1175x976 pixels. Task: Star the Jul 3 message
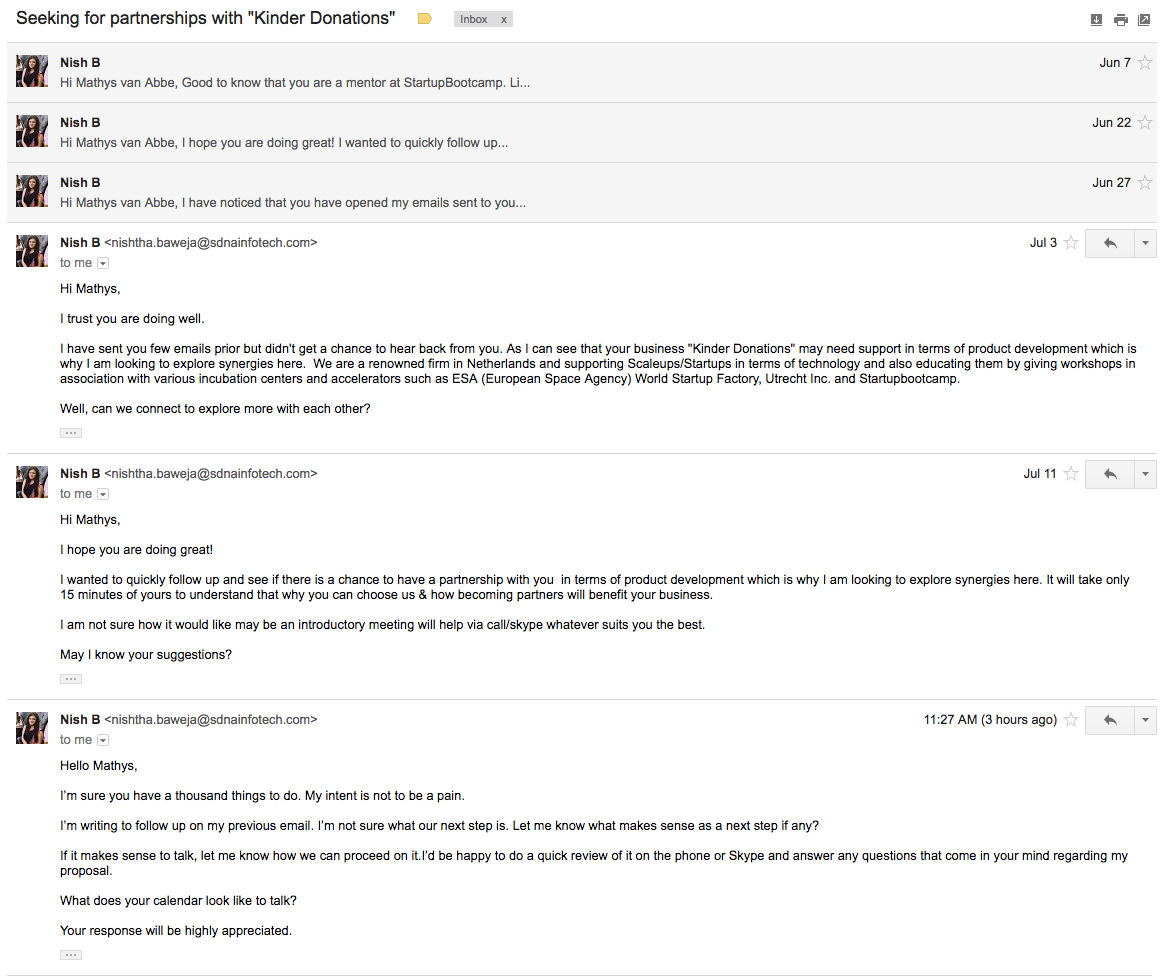pyautogui.click(x=1071, y=243)
